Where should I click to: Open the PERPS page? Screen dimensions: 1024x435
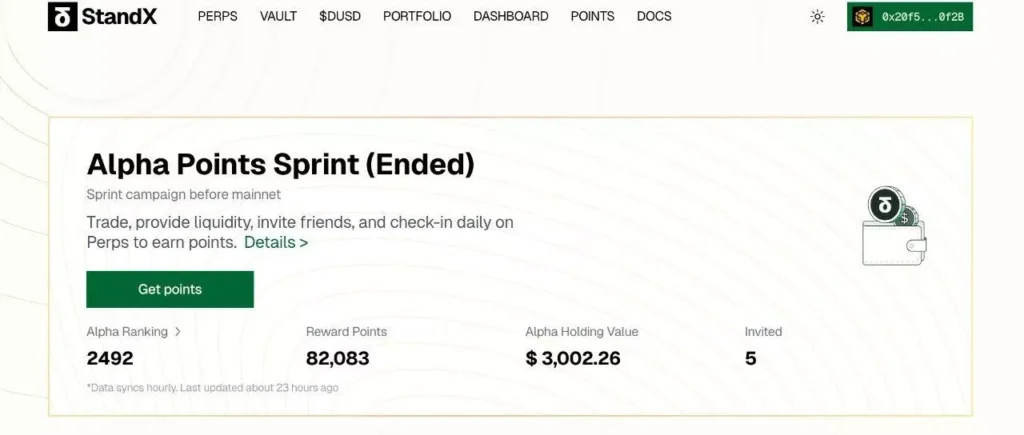pos(217,16)
